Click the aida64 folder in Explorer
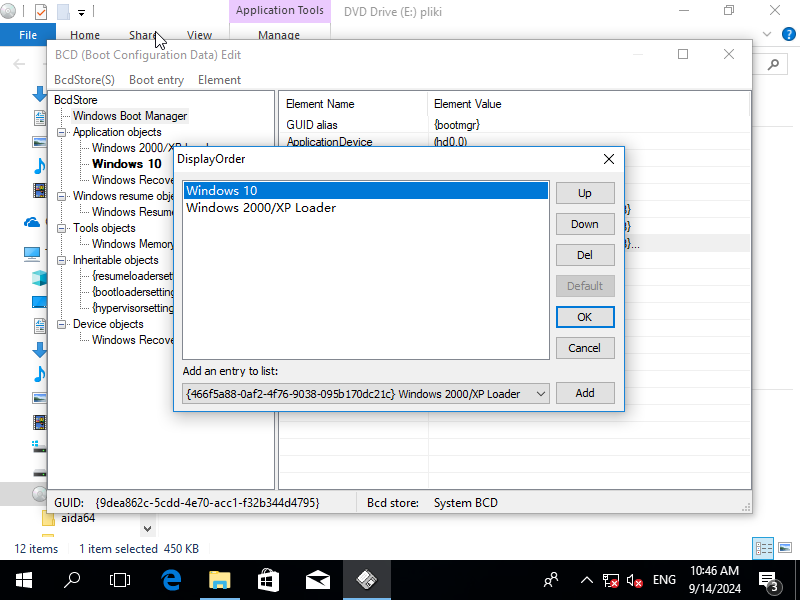The image size is (800, 600). 78,518
